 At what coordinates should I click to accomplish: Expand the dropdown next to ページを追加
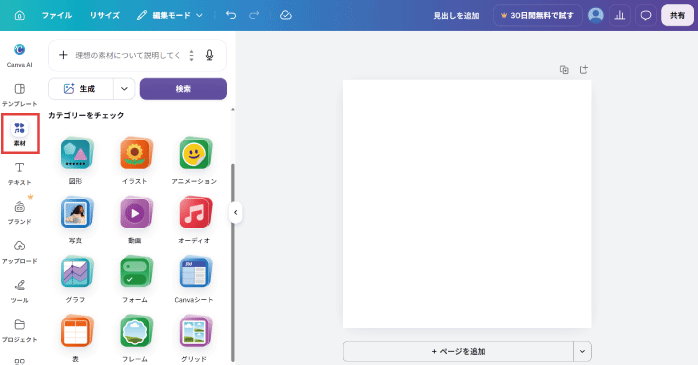coord(582,352)
